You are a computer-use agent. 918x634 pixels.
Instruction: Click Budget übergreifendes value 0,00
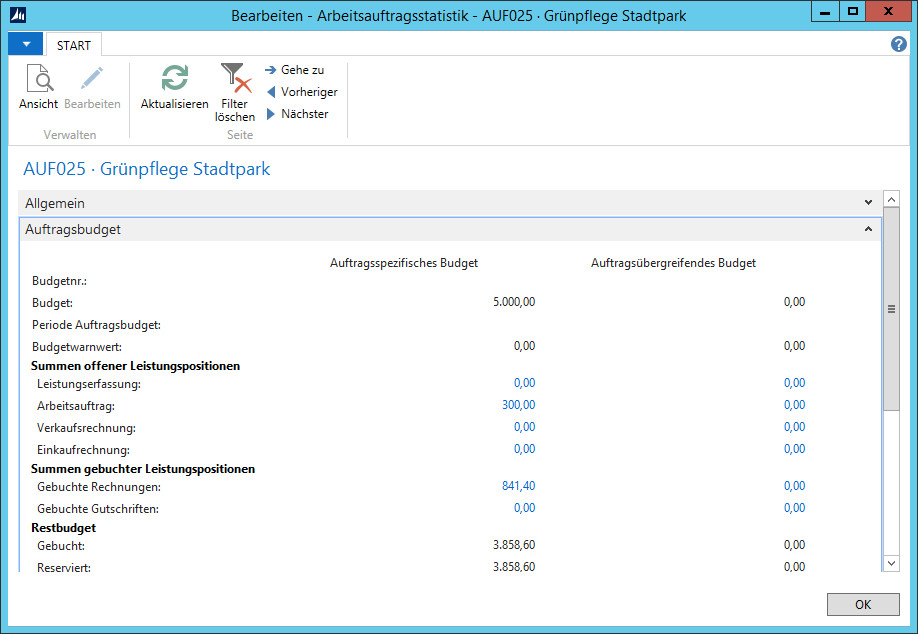(x=794, y=302)
